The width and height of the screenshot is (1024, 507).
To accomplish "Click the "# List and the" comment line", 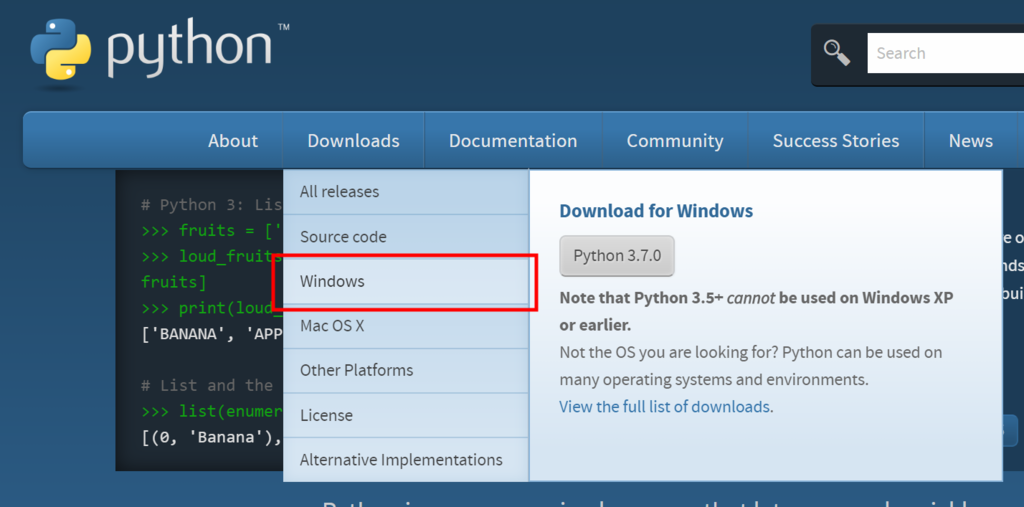I will click(x=207, y=385).
